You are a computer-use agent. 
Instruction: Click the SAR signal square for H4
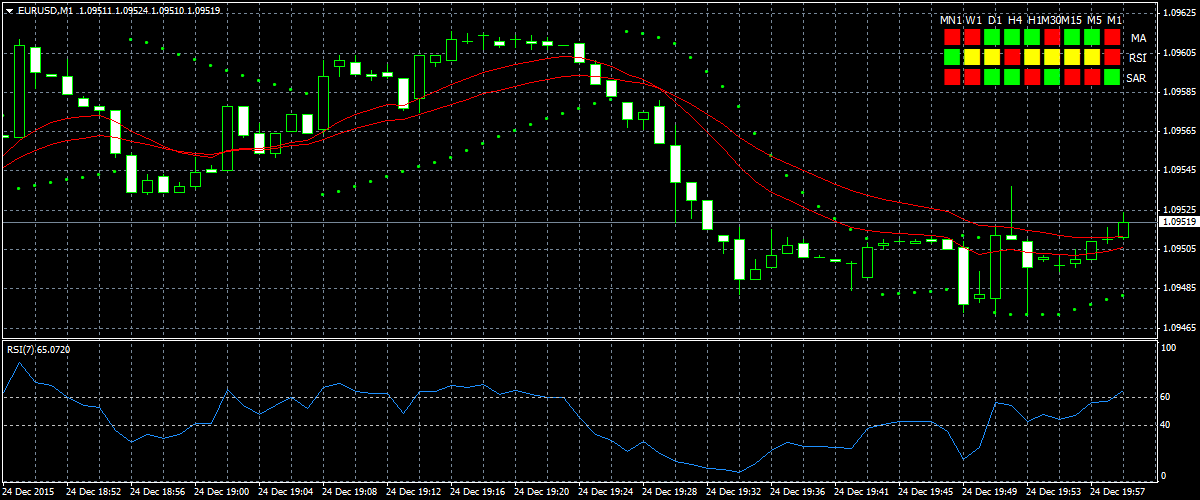point(1012,77)
